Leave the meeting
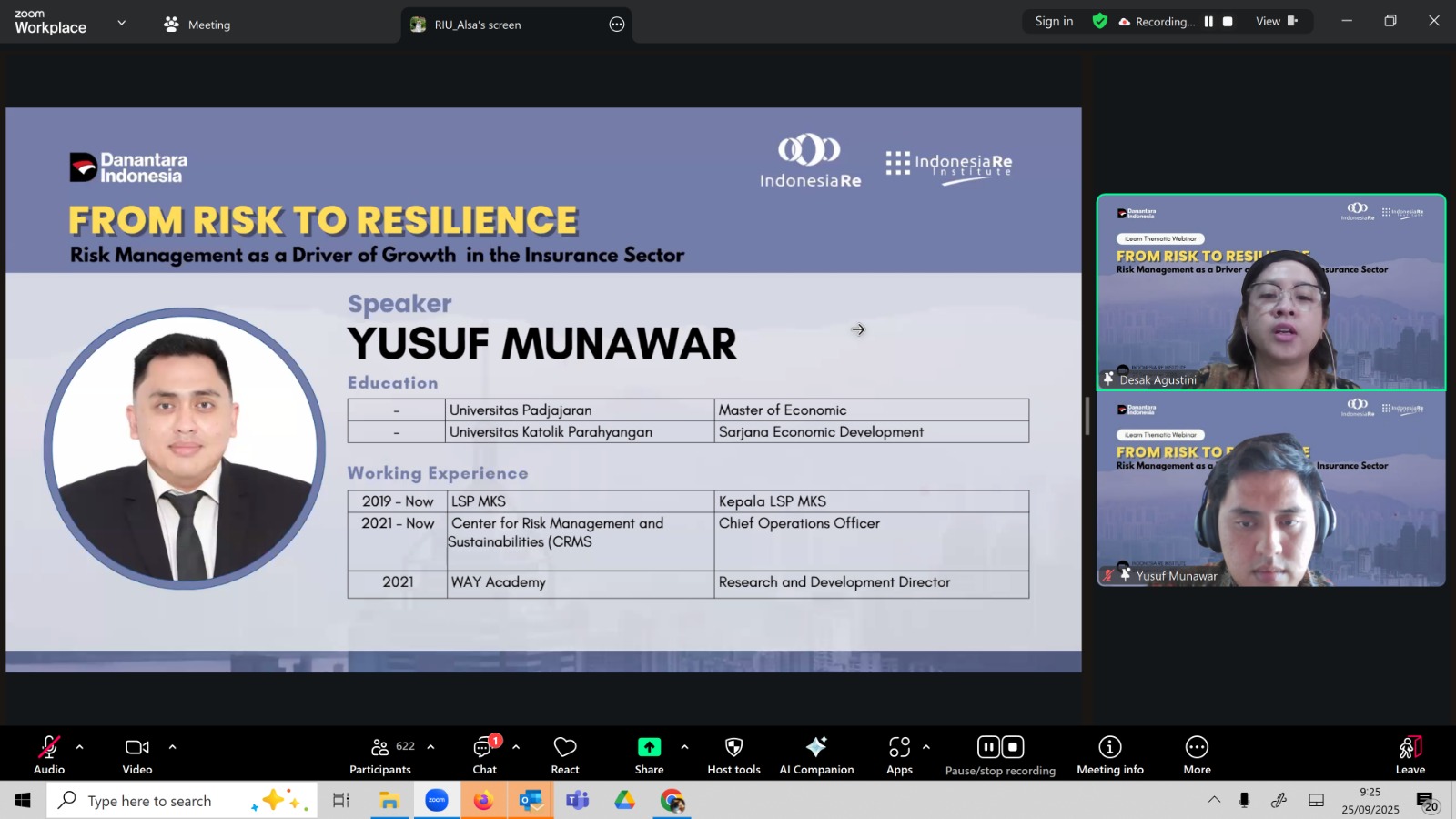The image size is (1456, 819). click(1410, 755)
